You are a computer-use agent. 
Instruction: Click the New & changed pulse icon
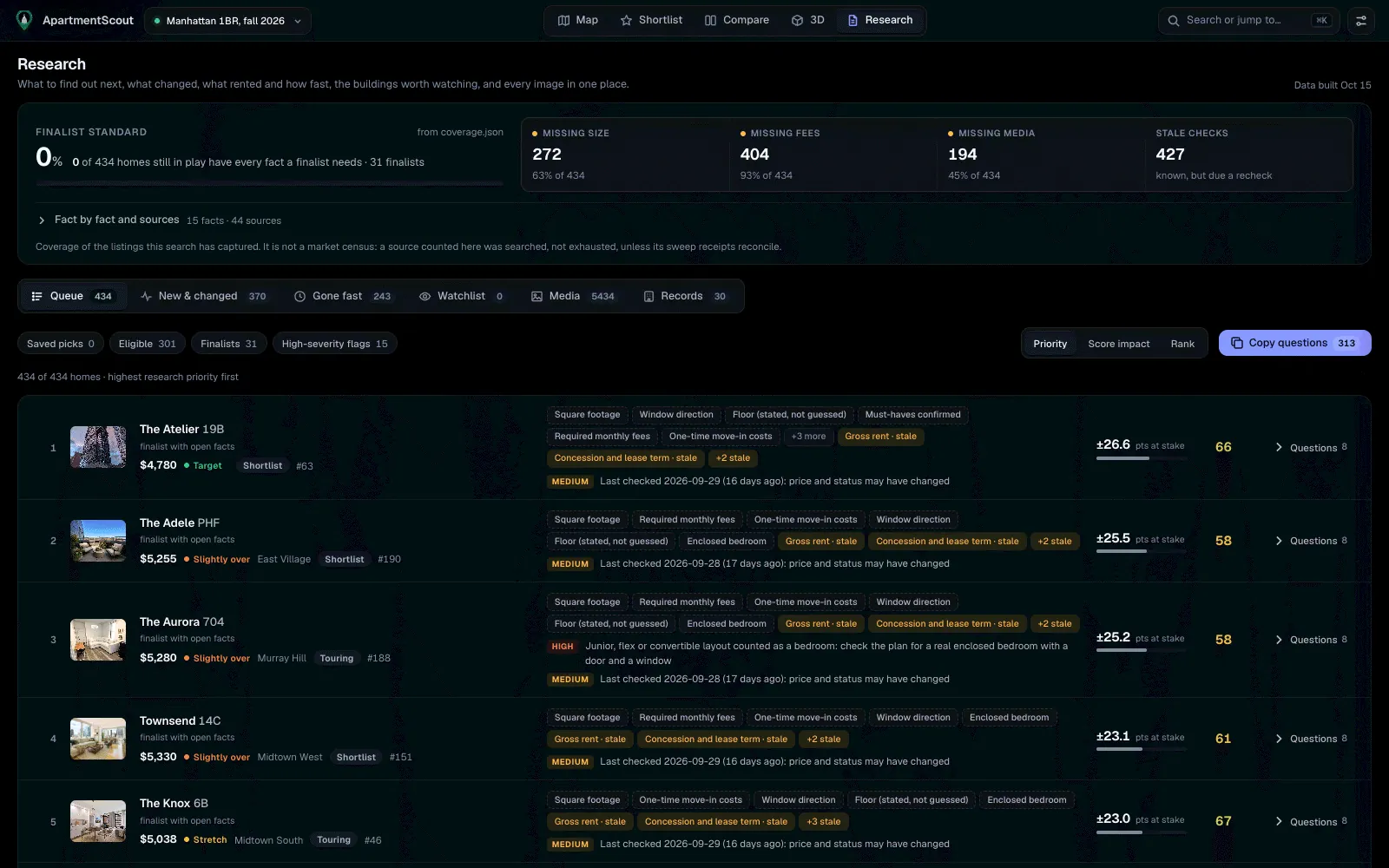click(146, 296)
